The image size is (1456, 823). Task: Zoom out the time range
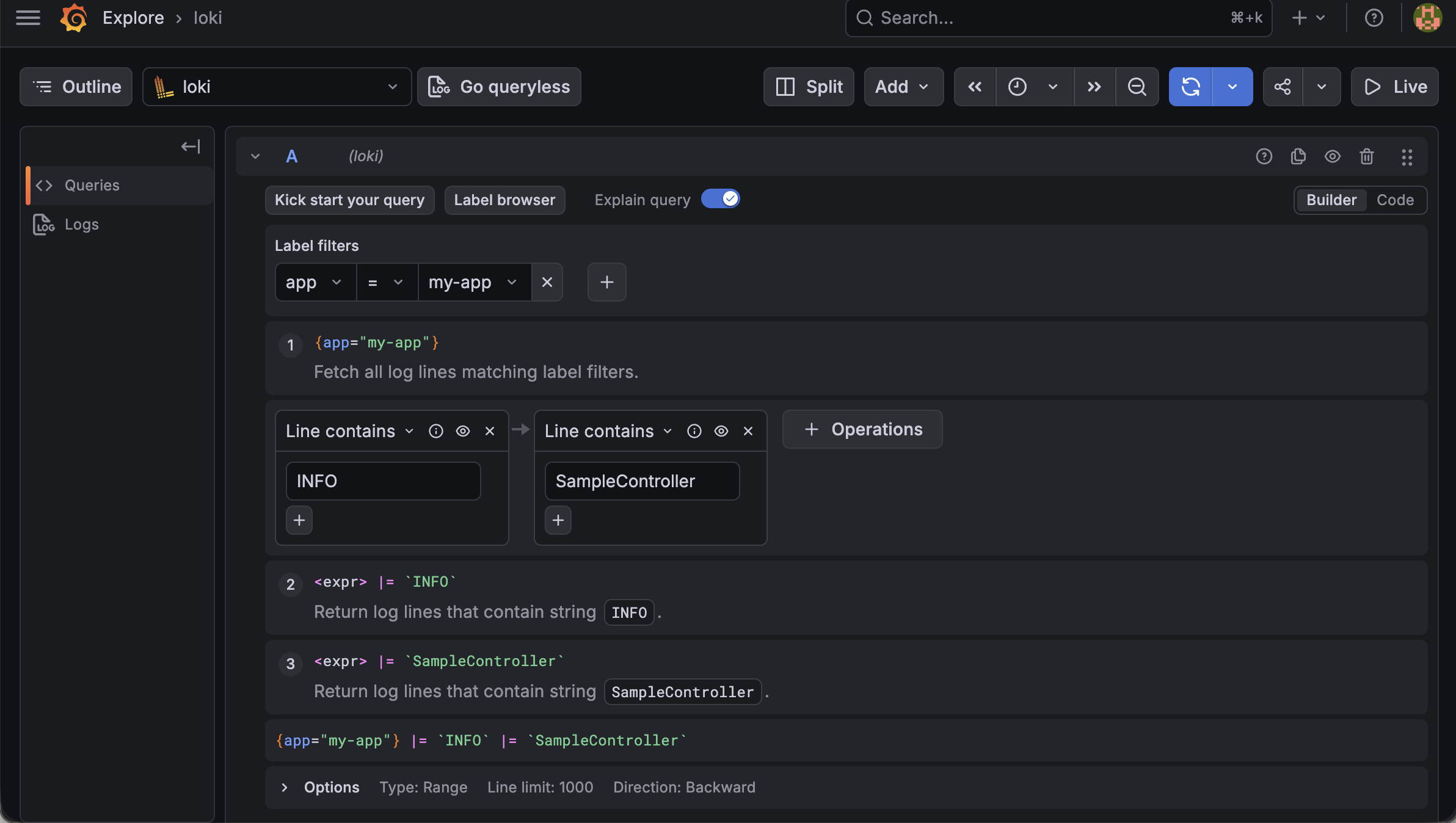1137,87
